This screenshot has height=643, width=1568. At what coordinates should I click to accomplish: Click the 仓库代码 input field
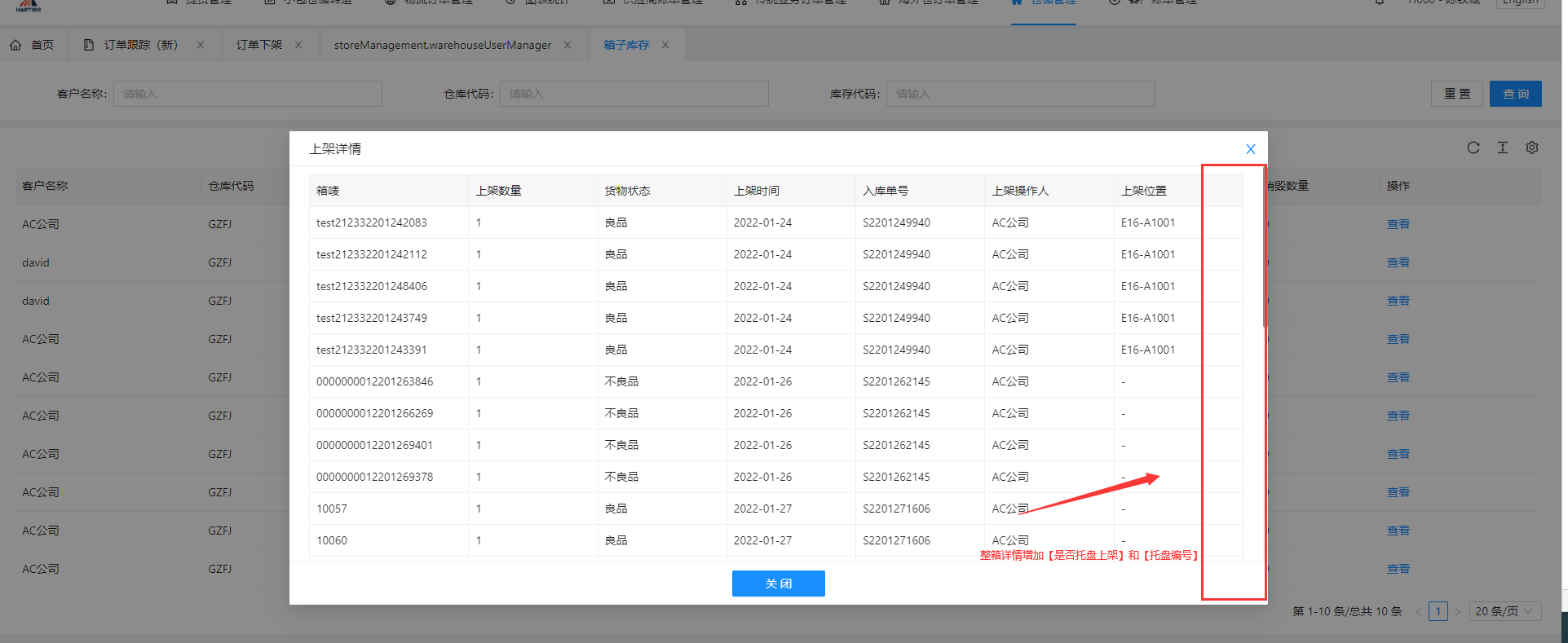[x=634, y=94]
